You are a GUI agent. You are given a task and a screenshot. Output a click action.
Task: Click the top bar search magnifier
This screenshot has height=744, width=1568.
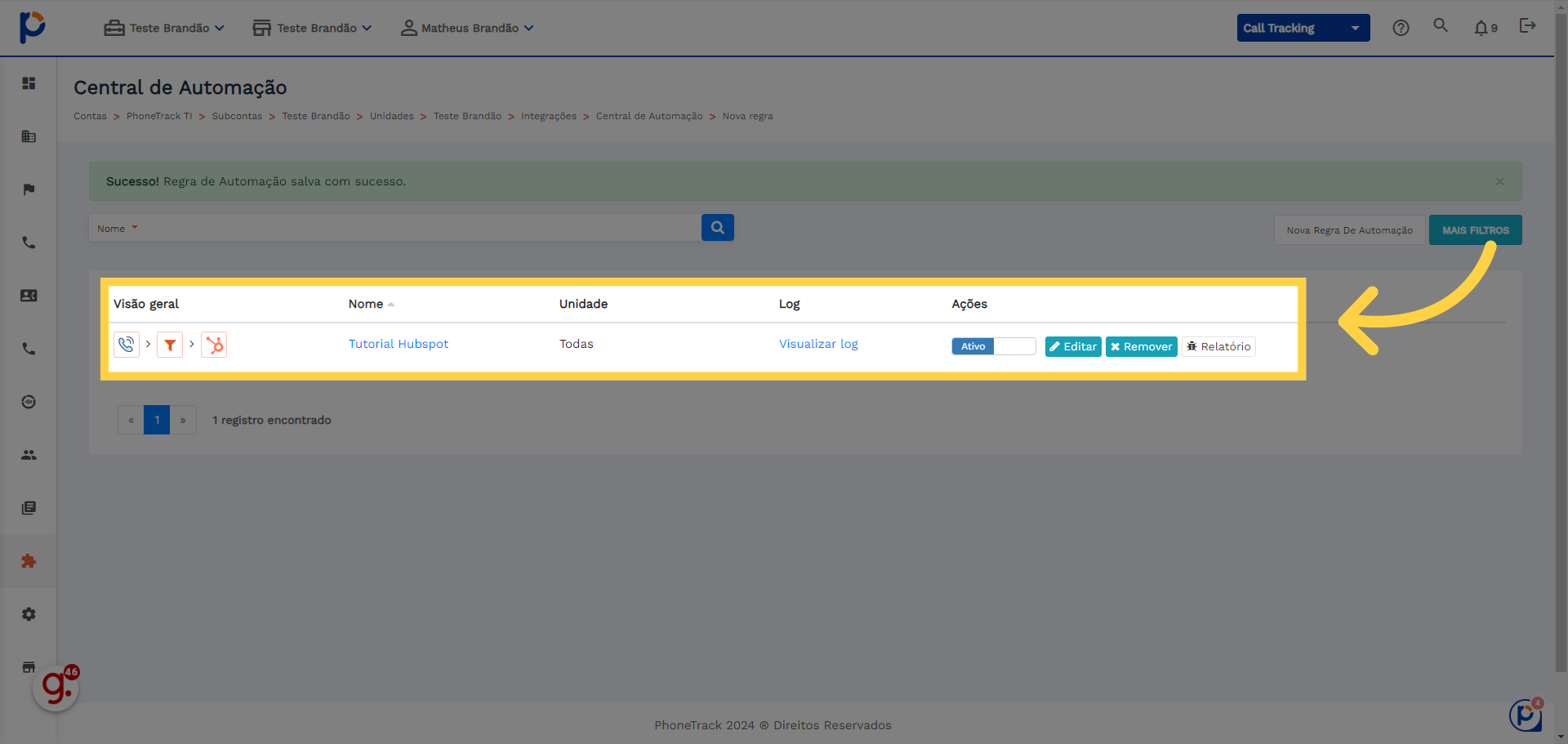click(1441, 25)
